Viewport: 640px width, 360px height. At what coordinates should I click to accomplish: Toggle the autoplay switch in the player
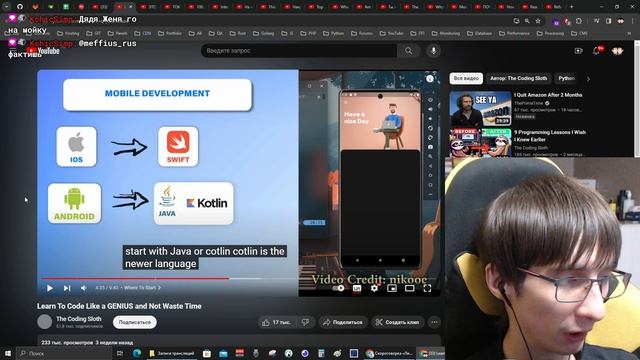coord(338,288)
